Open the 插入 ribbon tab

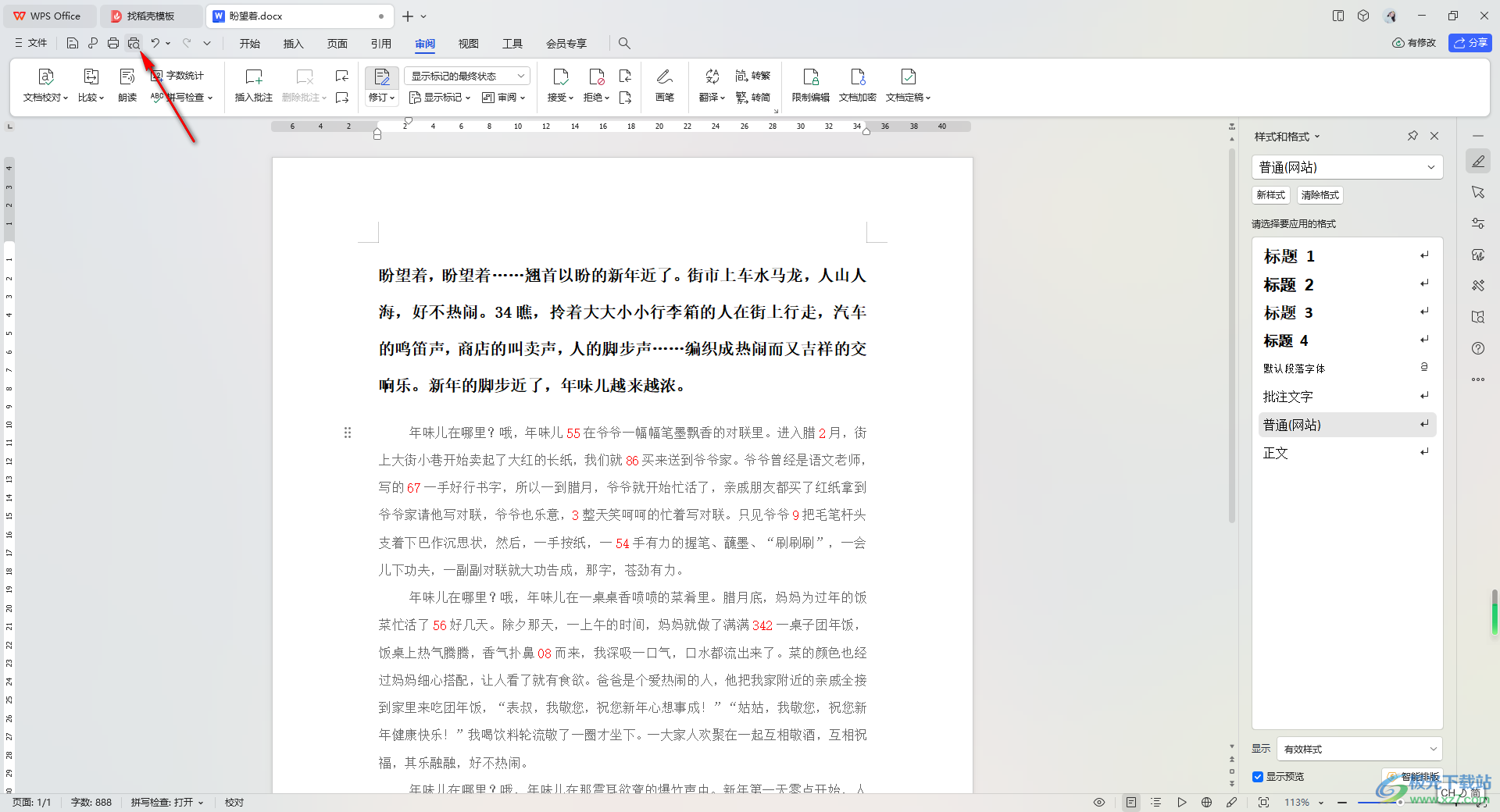click(293, 44)
